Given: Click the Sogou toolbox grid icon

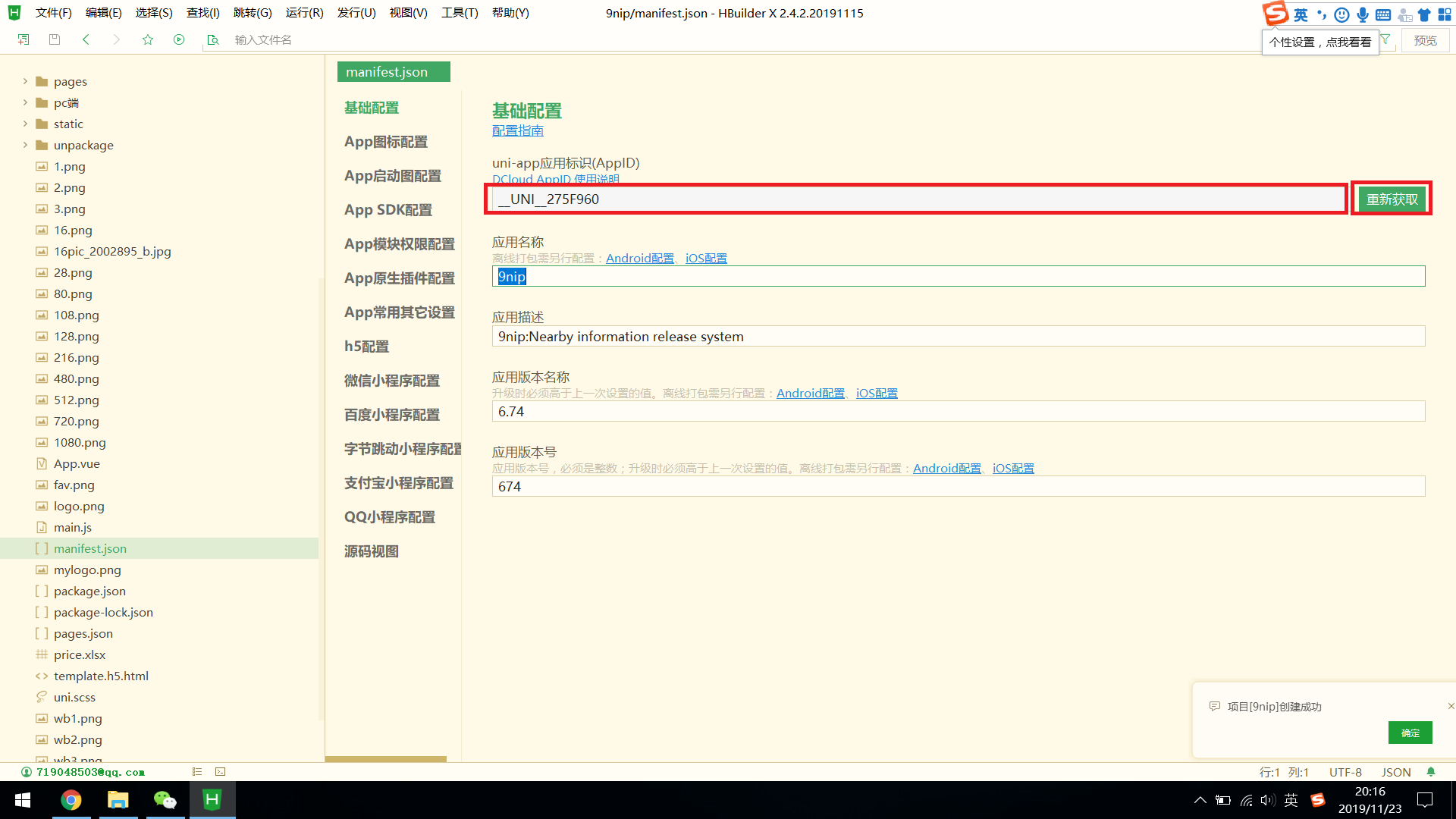Looking at the screenshot, I should (1445, 14).
